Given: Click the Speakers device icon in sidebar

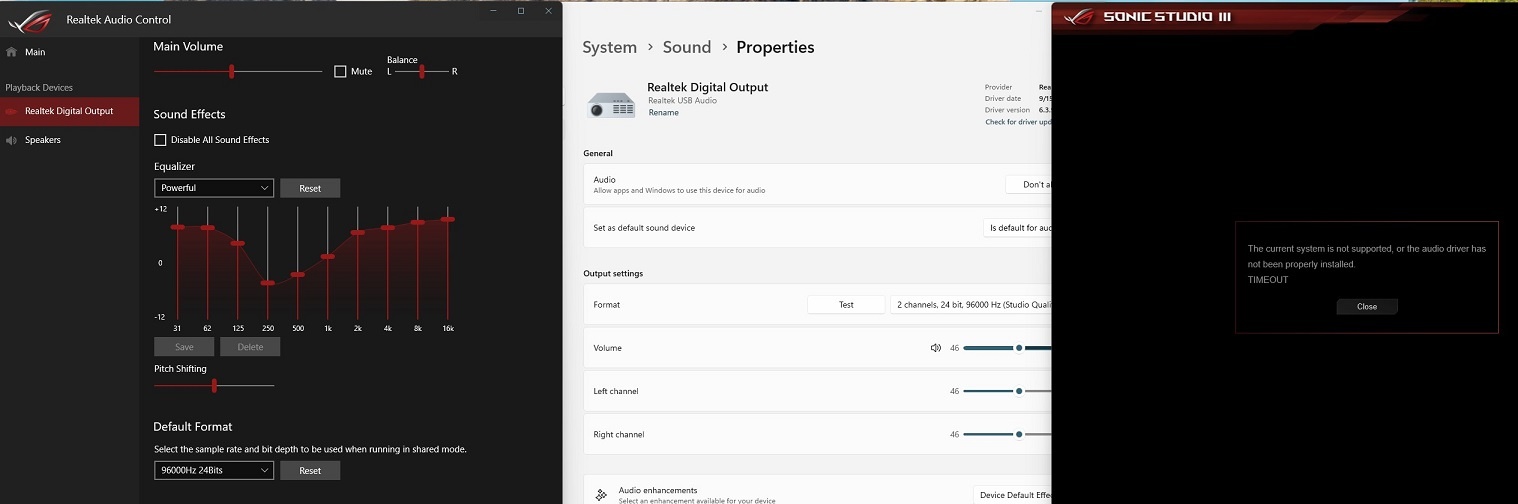Looking at the screenshot, I should 11,140.
